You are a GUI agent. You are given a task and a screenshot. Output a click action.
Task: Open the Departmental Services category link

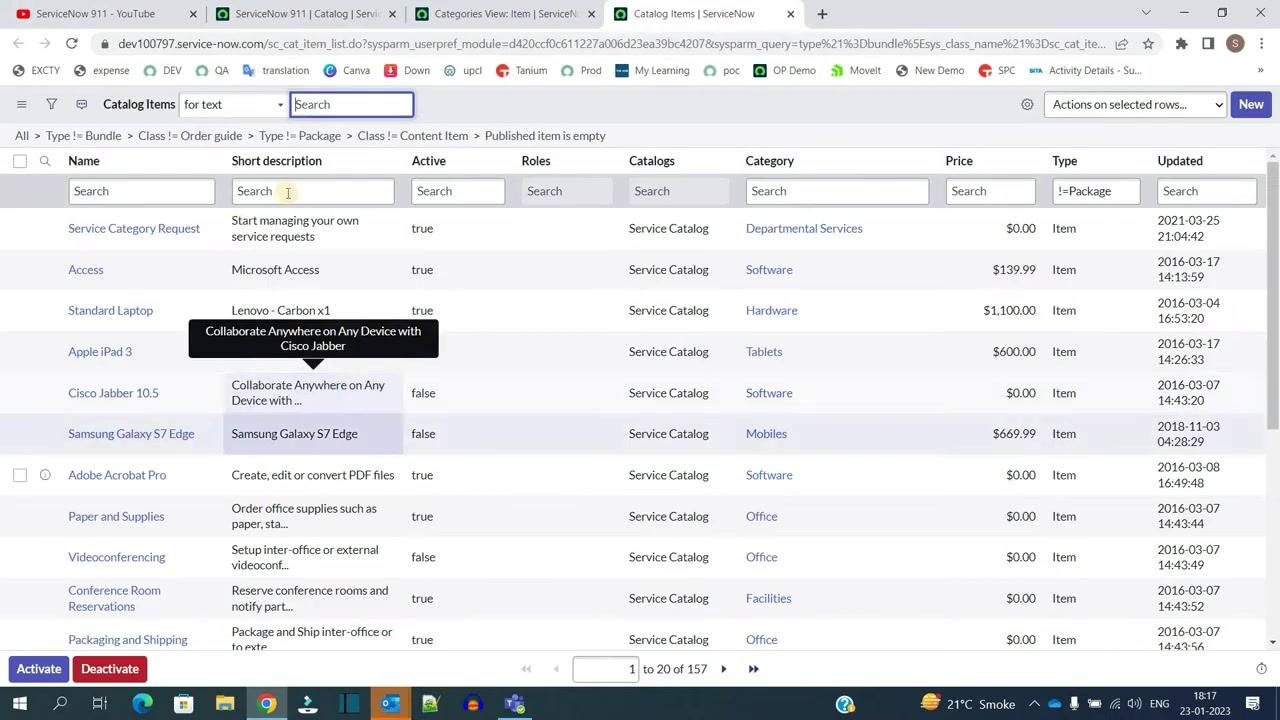tap(804, 229)
